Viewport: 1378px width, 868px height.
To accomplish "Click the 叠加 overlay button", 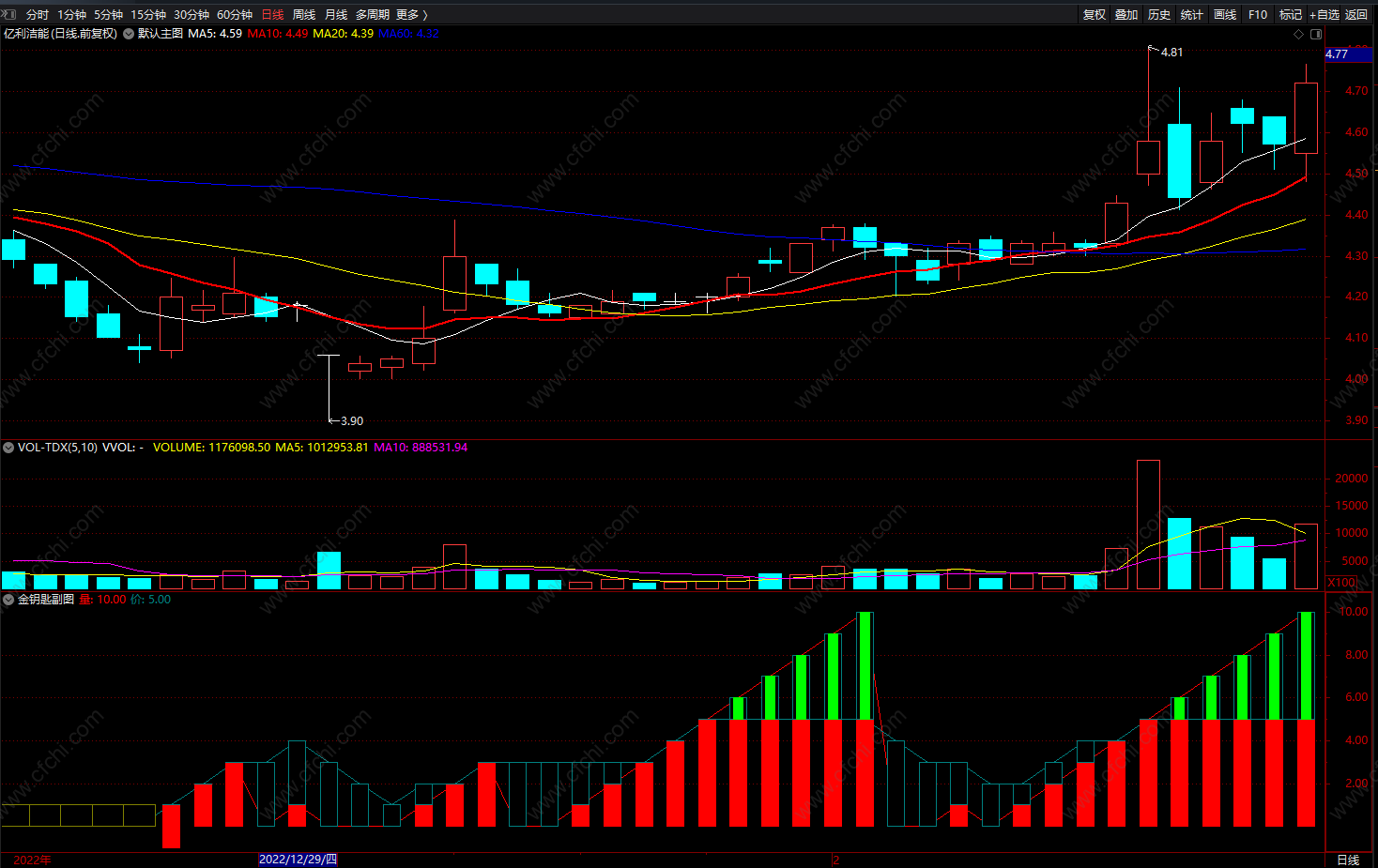I will click(1126, 15).
